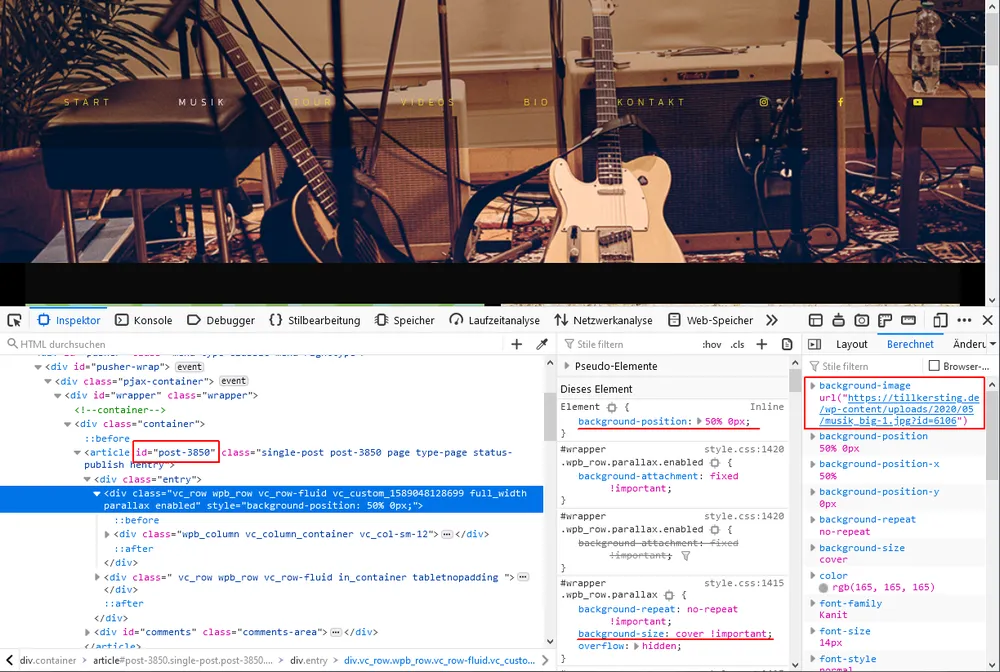This screenshot has width=1000, height=672.
Task: Collapse the sidebar pane toggle icon
Action: (x=814, y=344)
